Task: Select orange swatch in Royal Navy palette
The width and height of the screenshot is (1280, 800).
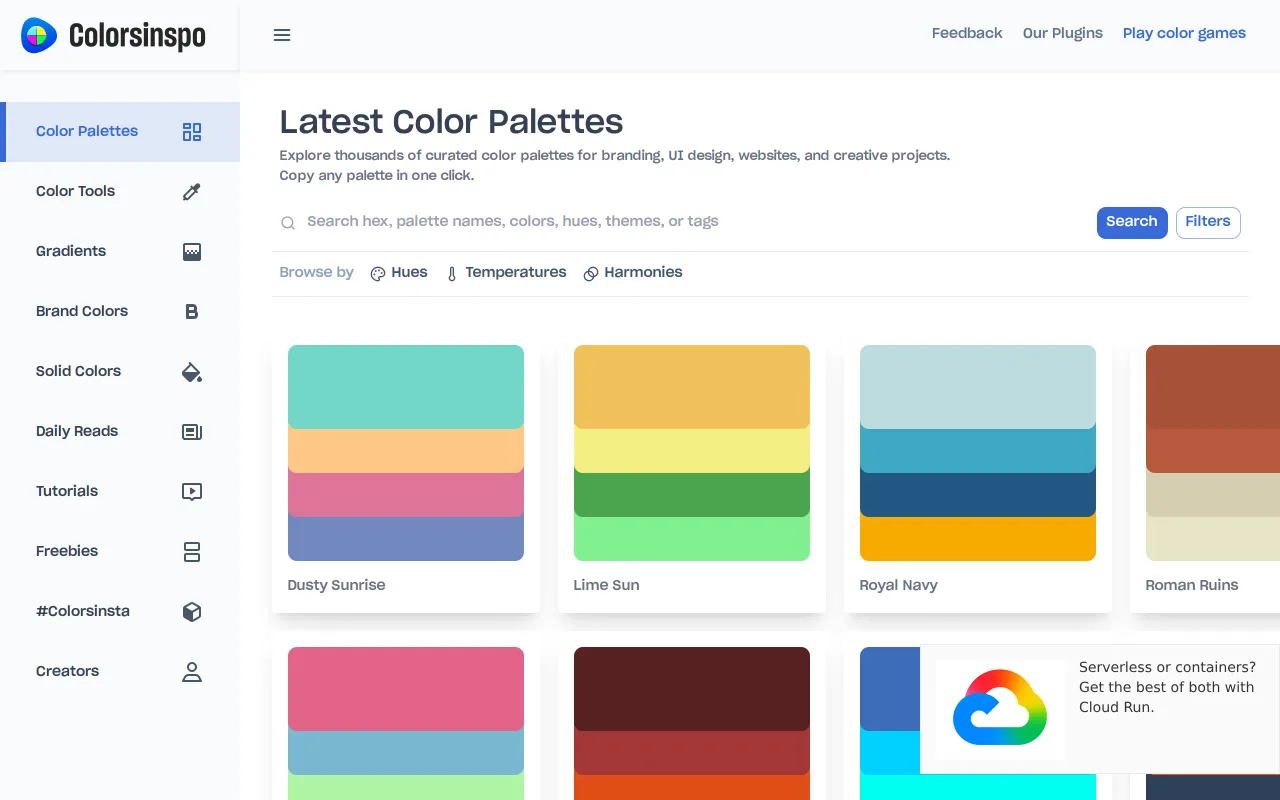Action: pyautogui.click(x=978, y=539)
